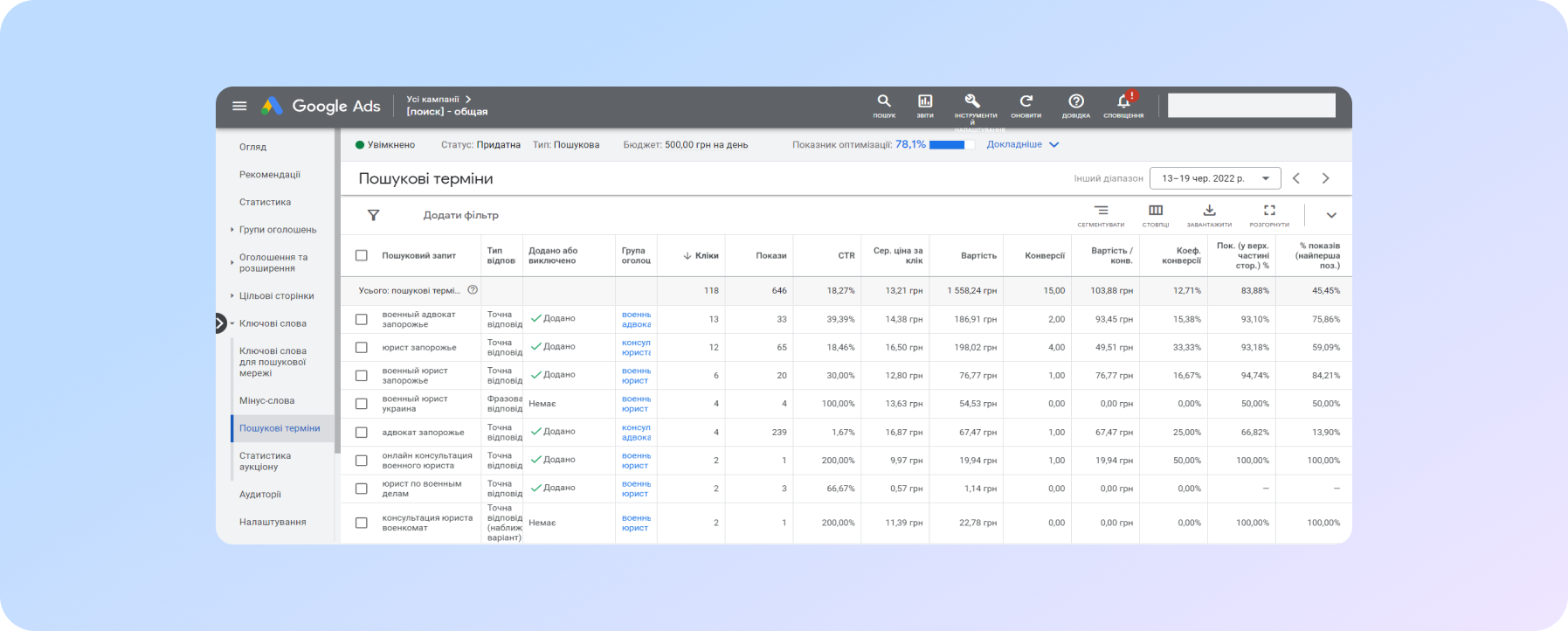Check the 'военный адвокат запорожье' row
The height and width of the screenshot is (631, 1568).
pyautogui.click(x=361, y=319)
